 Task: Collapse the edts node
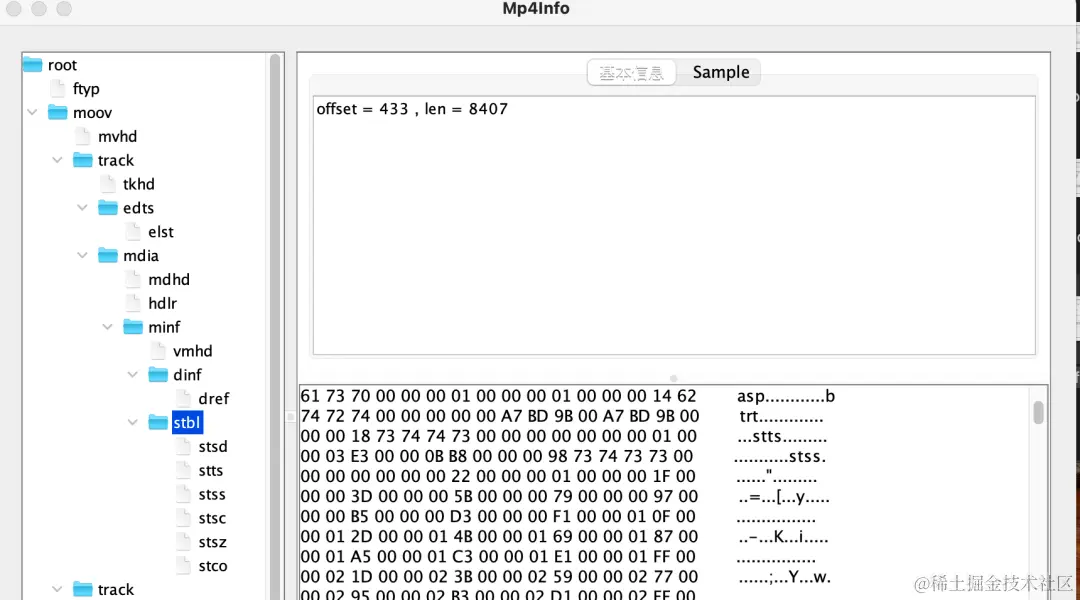pyautogui.click(x=83, y=207)
